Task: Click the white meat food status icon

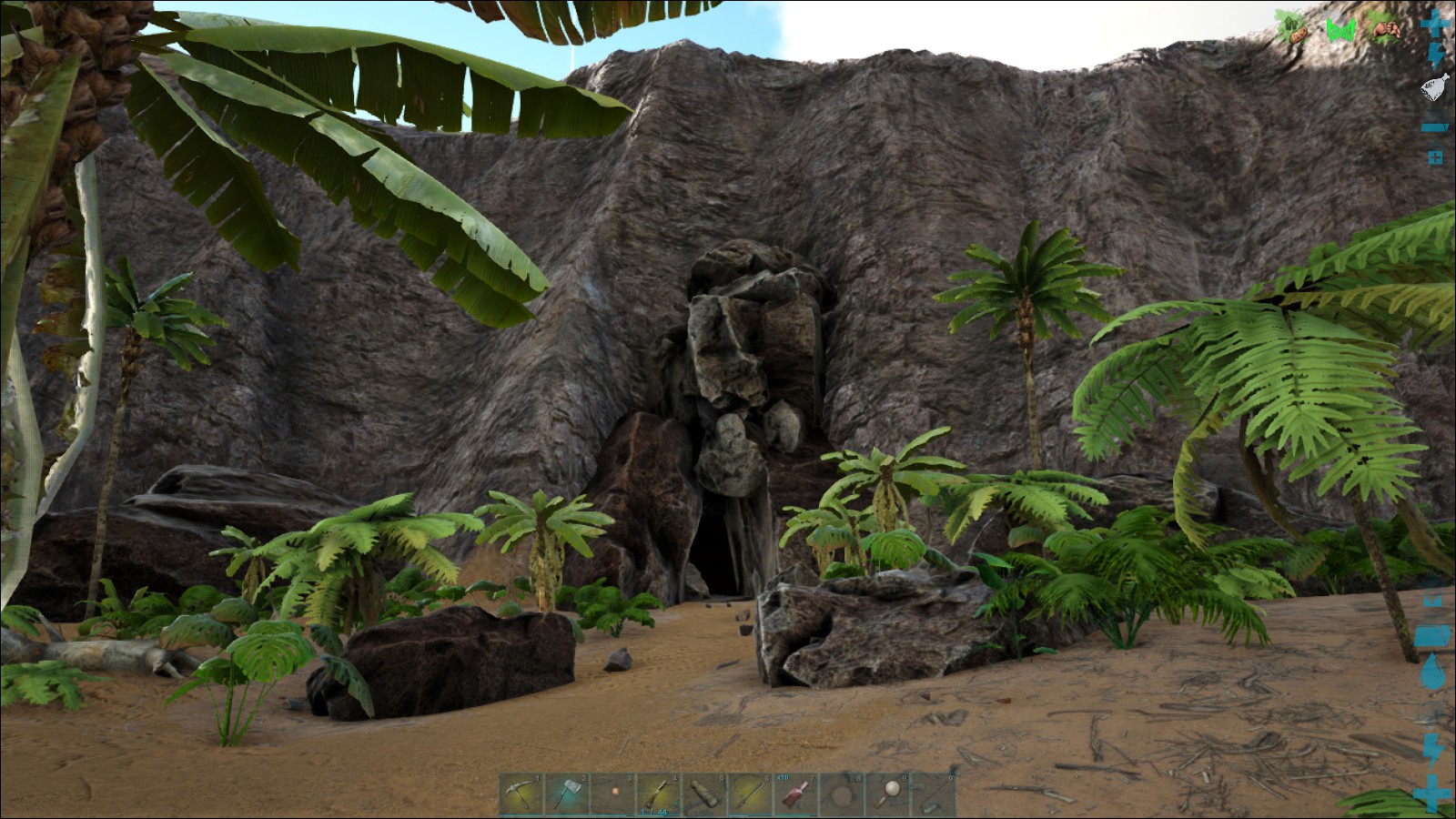Action: click(1435, 86)
